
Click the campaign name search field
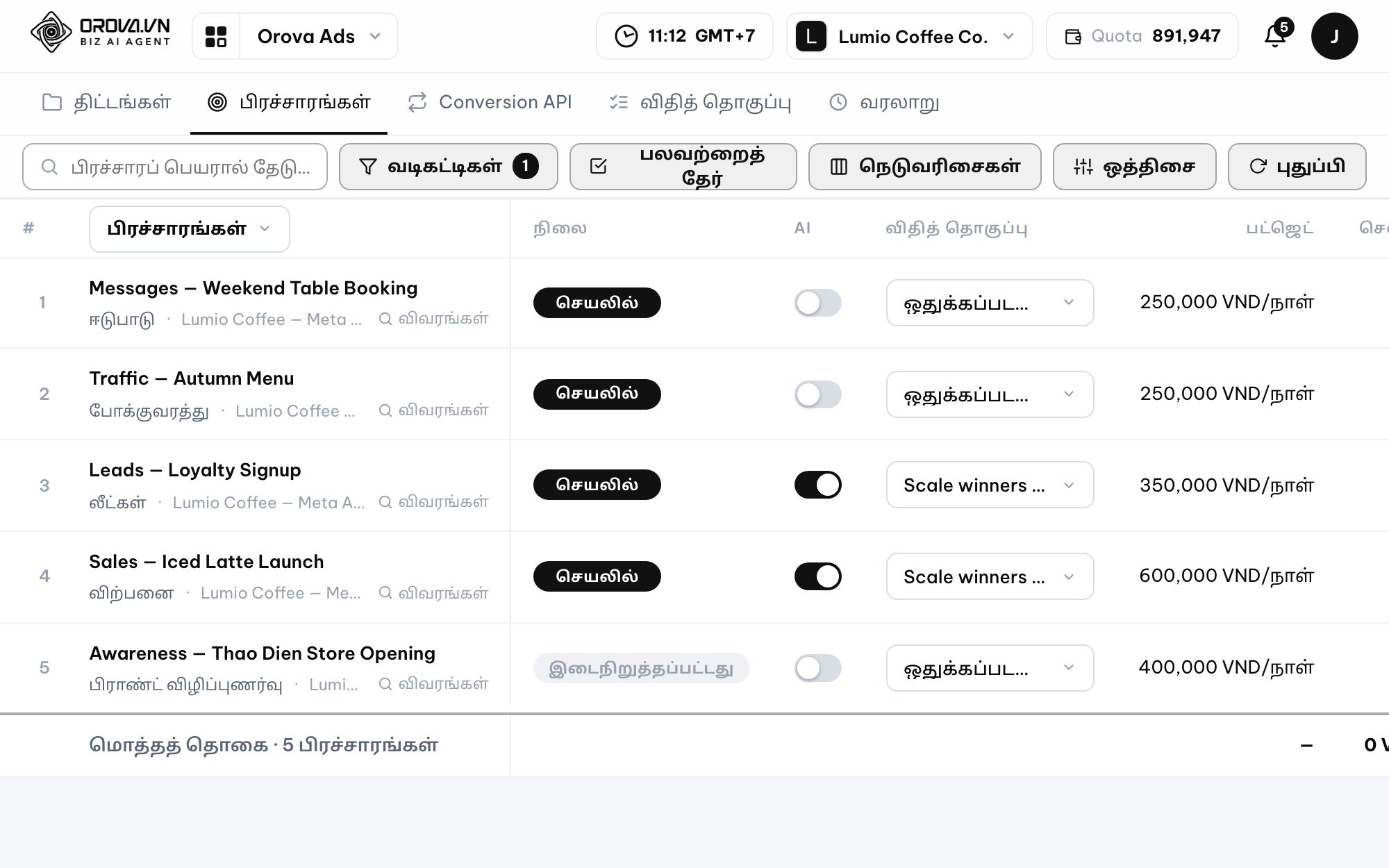click(175, 167)
